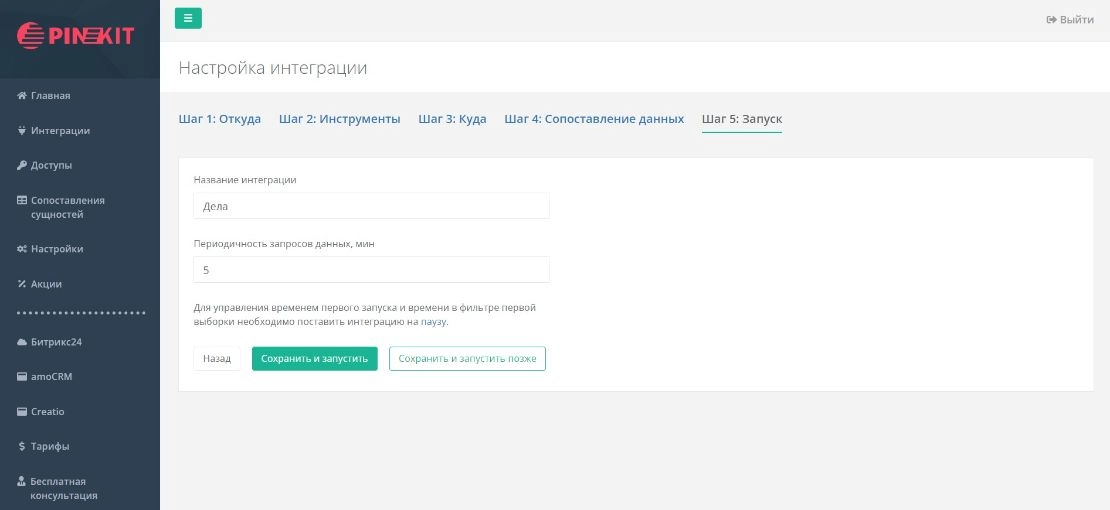The width and height of the screenshot is (1110, 510).
Task: Click the key icon beside Доступы
Action: 22,165
